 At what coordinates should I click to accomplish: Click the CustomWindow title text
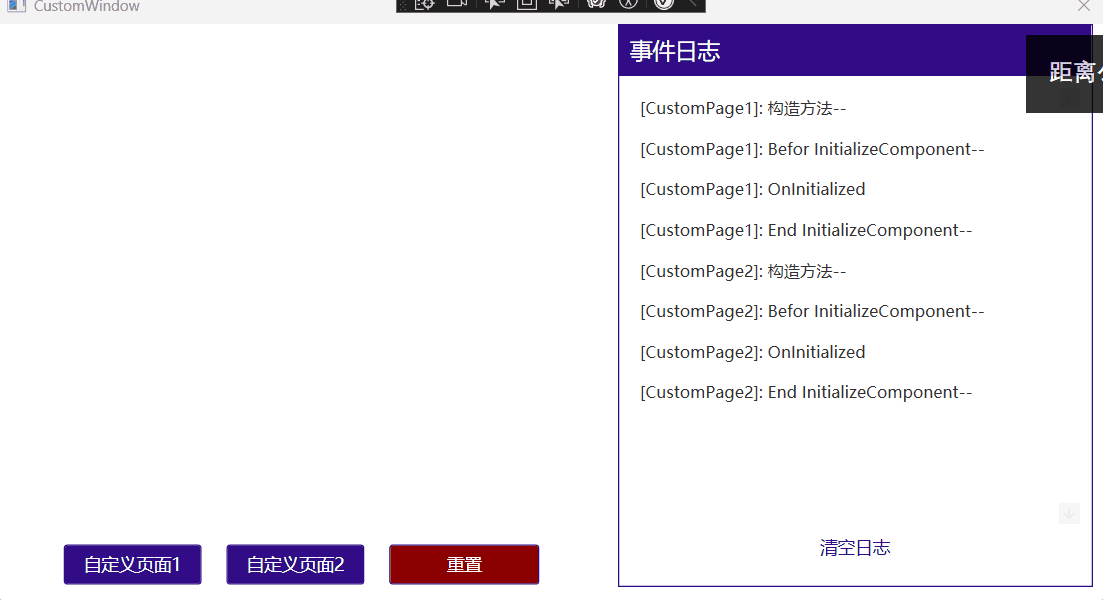pos(87,6)
